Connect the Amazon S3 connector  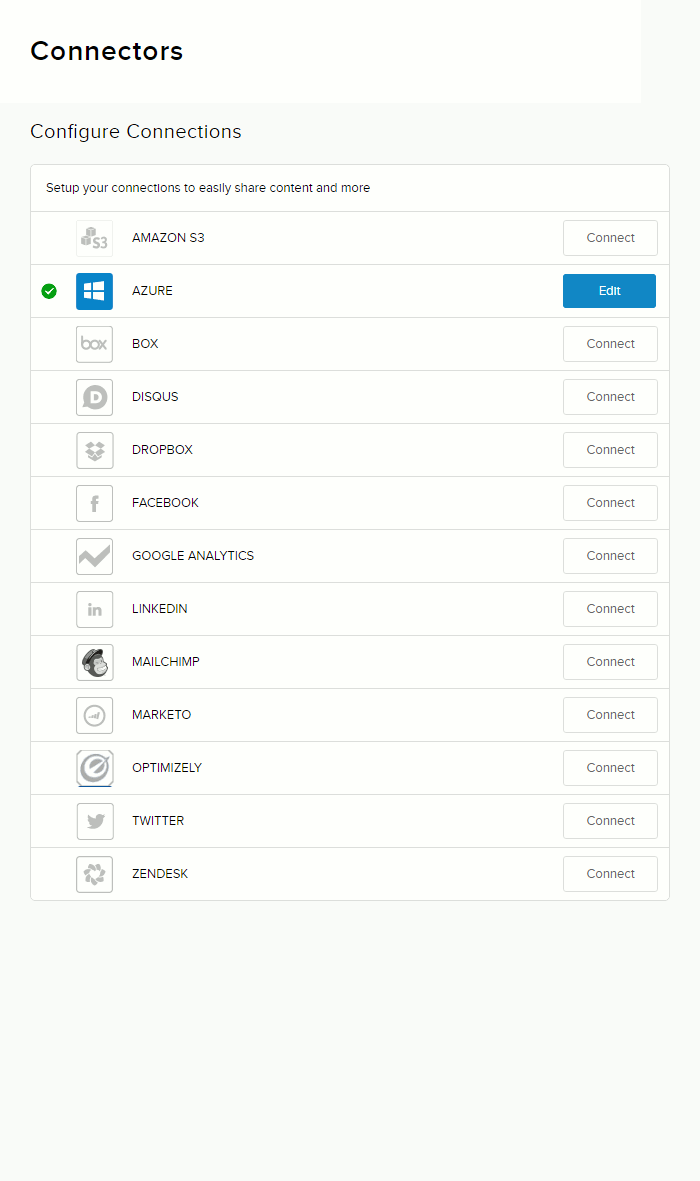[x=610, y=238]
